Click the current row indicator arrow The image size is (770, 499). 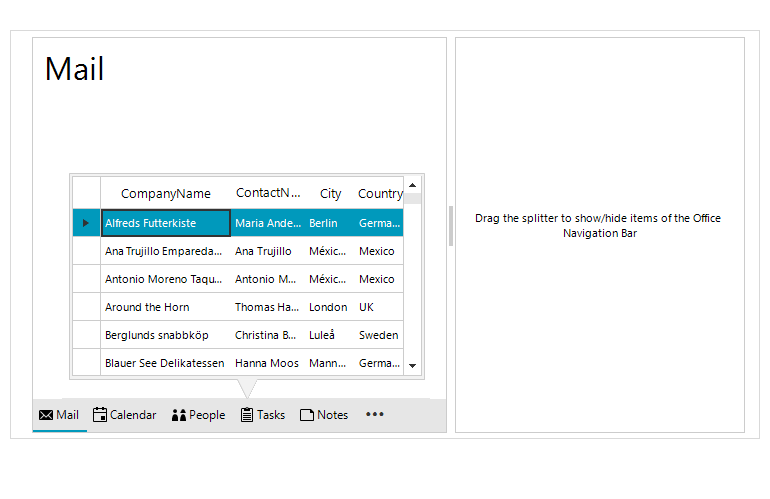click(86, 223)
